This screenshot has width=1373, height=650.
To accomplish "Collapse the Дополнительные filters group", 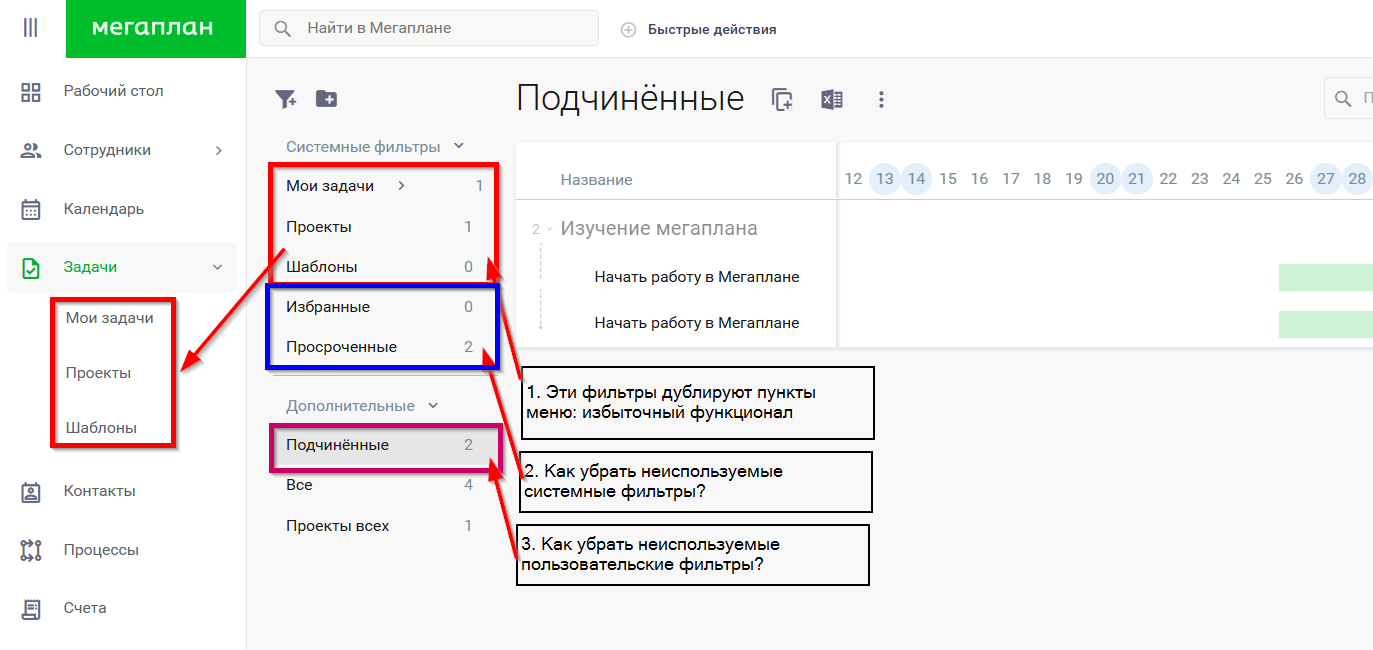I will [433, 406].
